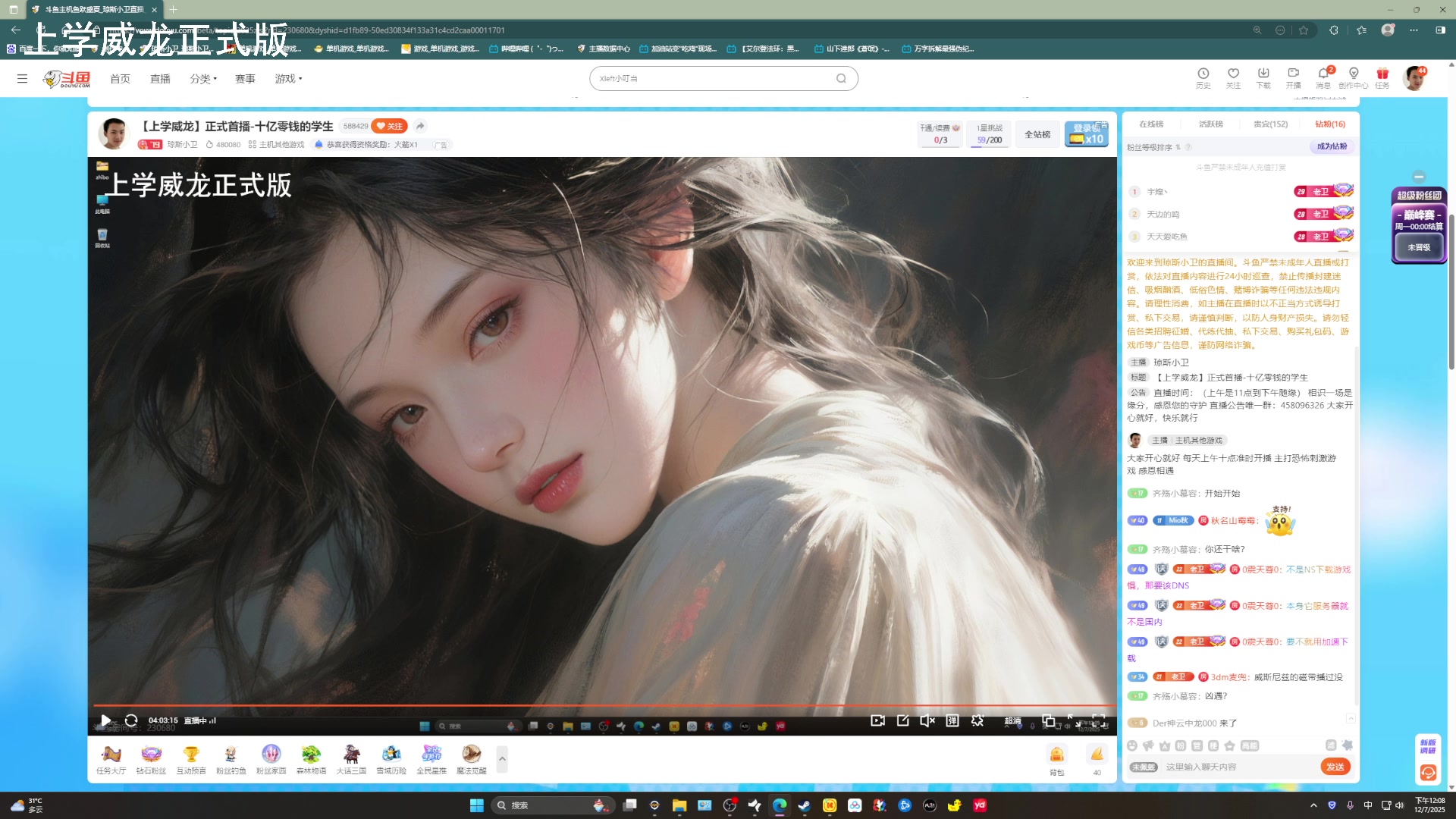
Task: Open 任务大厅 activity icon
Action: pos(111,754)
